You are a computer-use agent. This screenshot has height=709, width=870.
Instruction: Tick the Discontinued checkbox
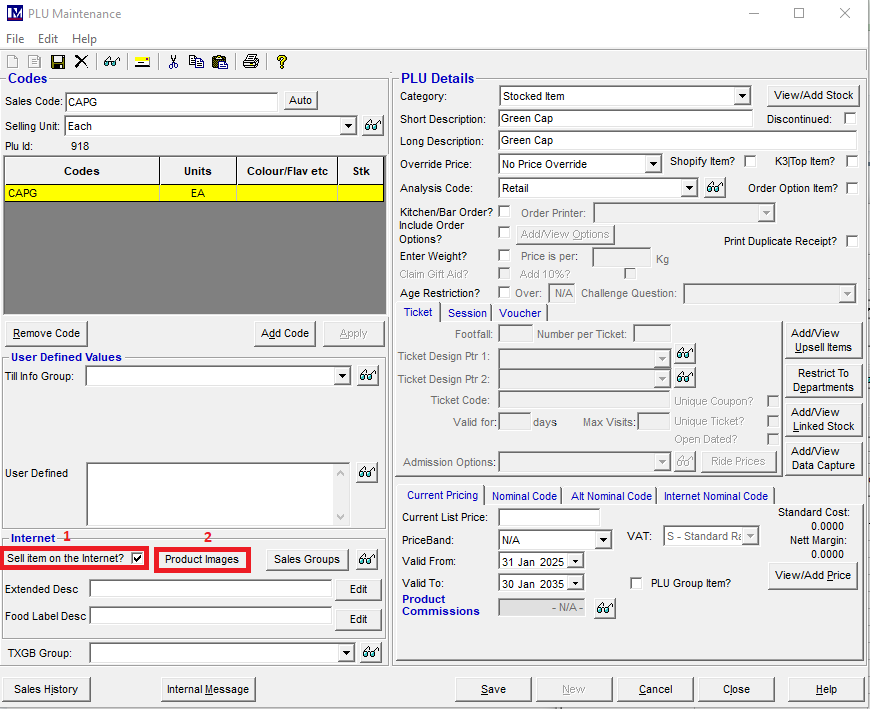[850, 119]
